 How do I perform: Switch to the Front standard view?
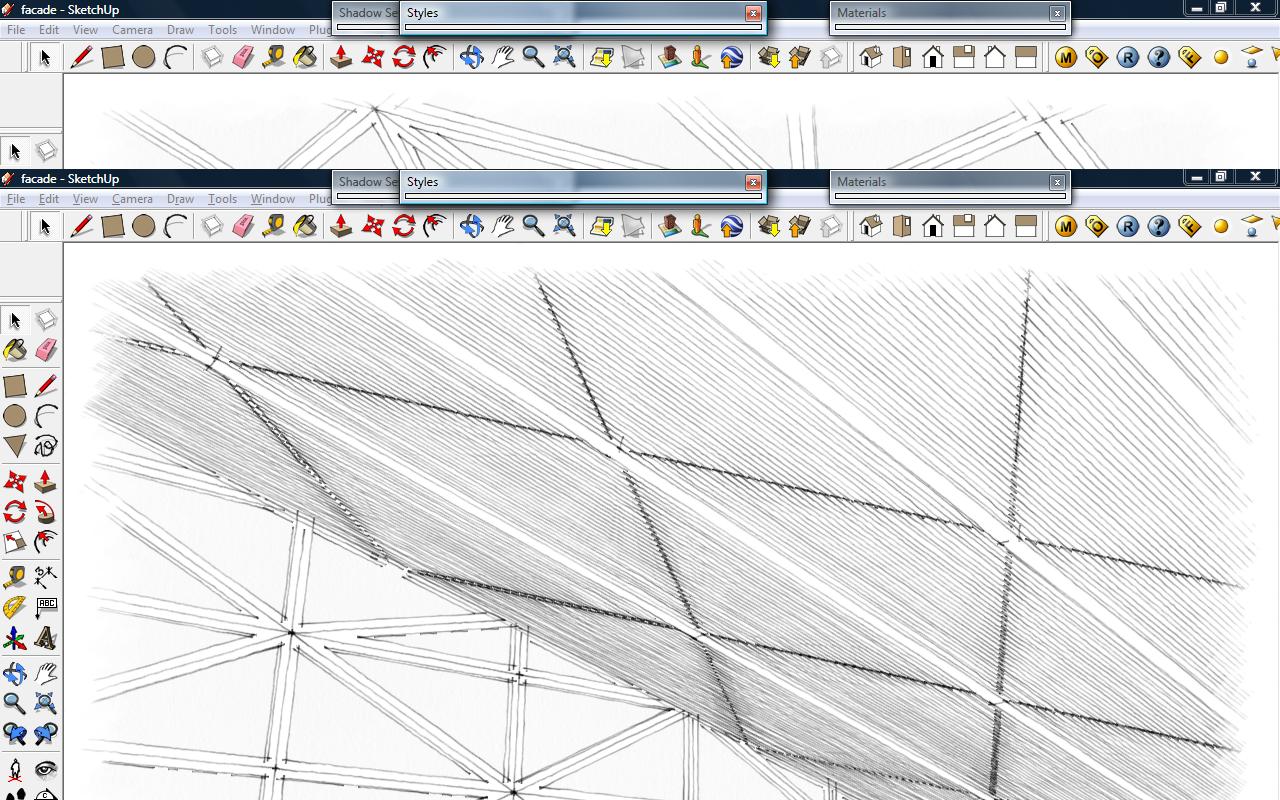[x=933, y=226]
